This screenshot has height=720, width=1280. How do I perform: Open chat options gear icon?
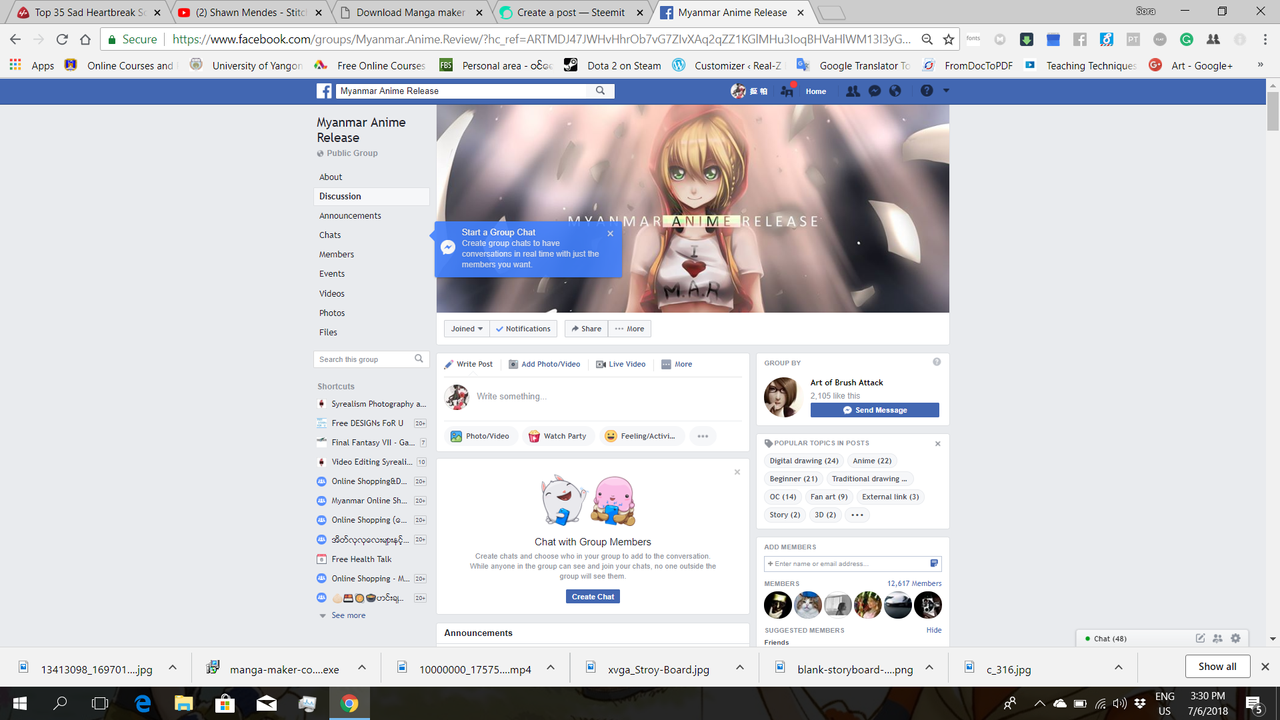pos(1235,638)
